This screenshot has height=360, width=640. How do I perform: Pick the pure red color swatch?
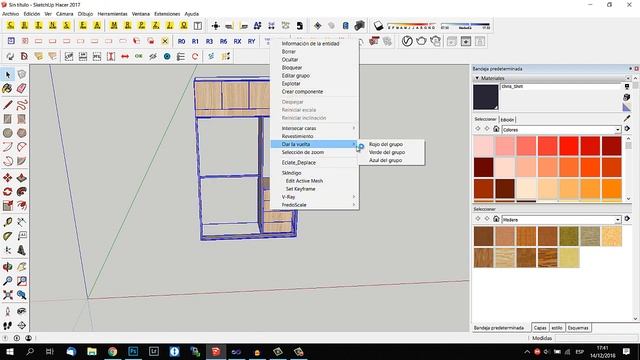[569, 146]
